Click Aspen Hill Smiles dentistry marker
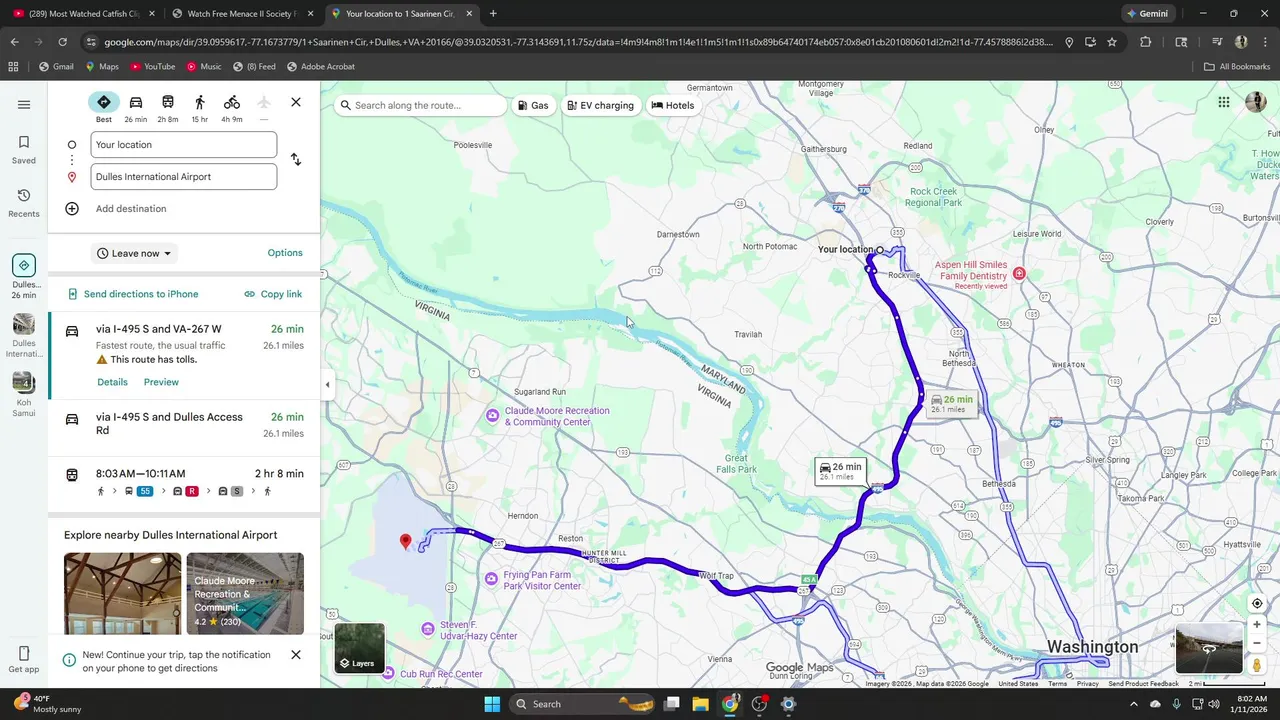The height and width of the screenshot is (720, 1280). coord(1019,273)
